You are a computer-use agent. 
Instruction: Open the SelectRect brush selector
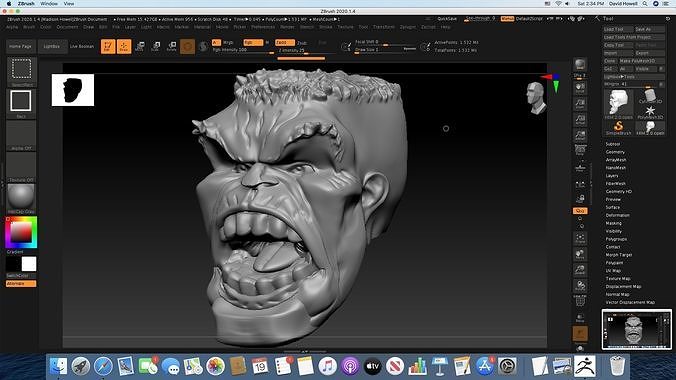[x=21, y=72]
